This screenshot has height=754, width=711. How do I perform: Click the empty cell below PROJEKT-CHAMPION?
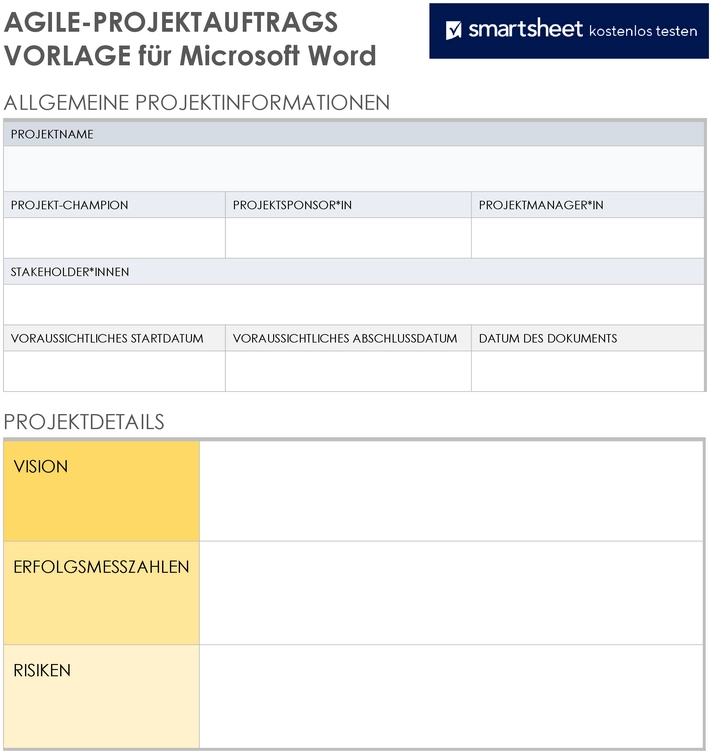click(x=114, y=238)
